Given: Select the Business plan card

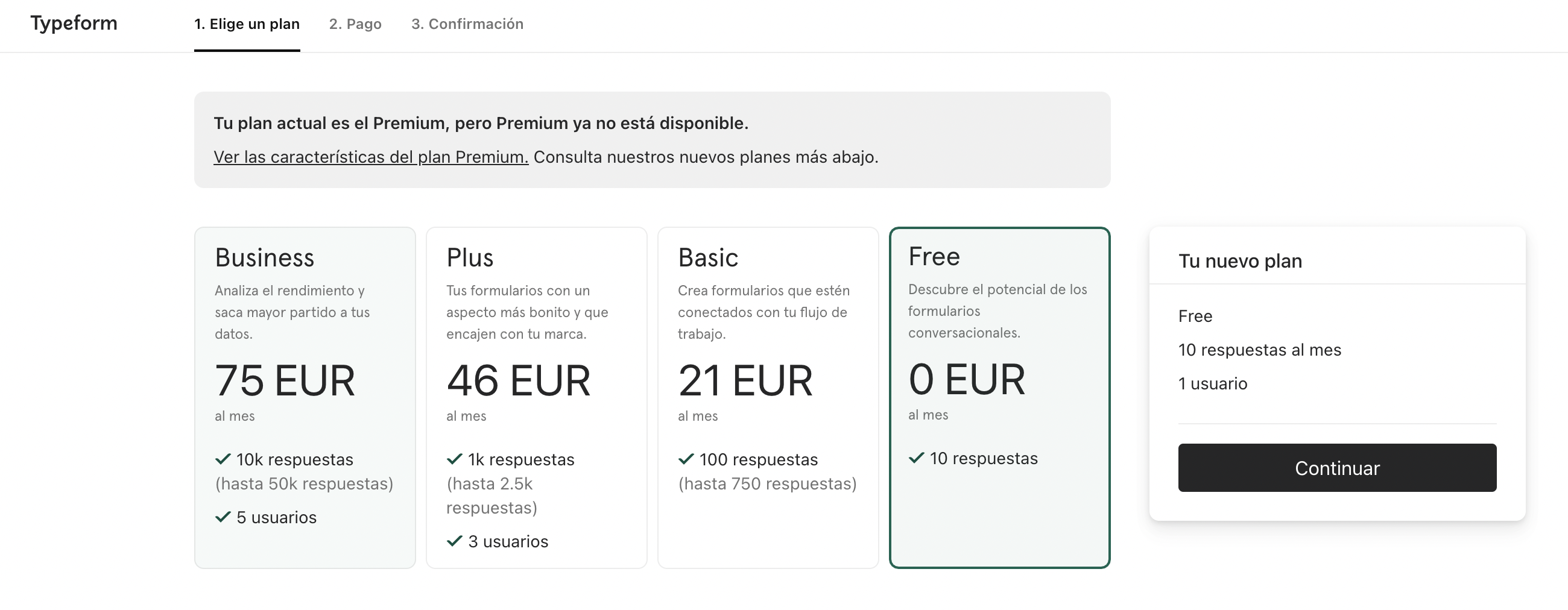Looking at the screenshot, I should point(305,398).
